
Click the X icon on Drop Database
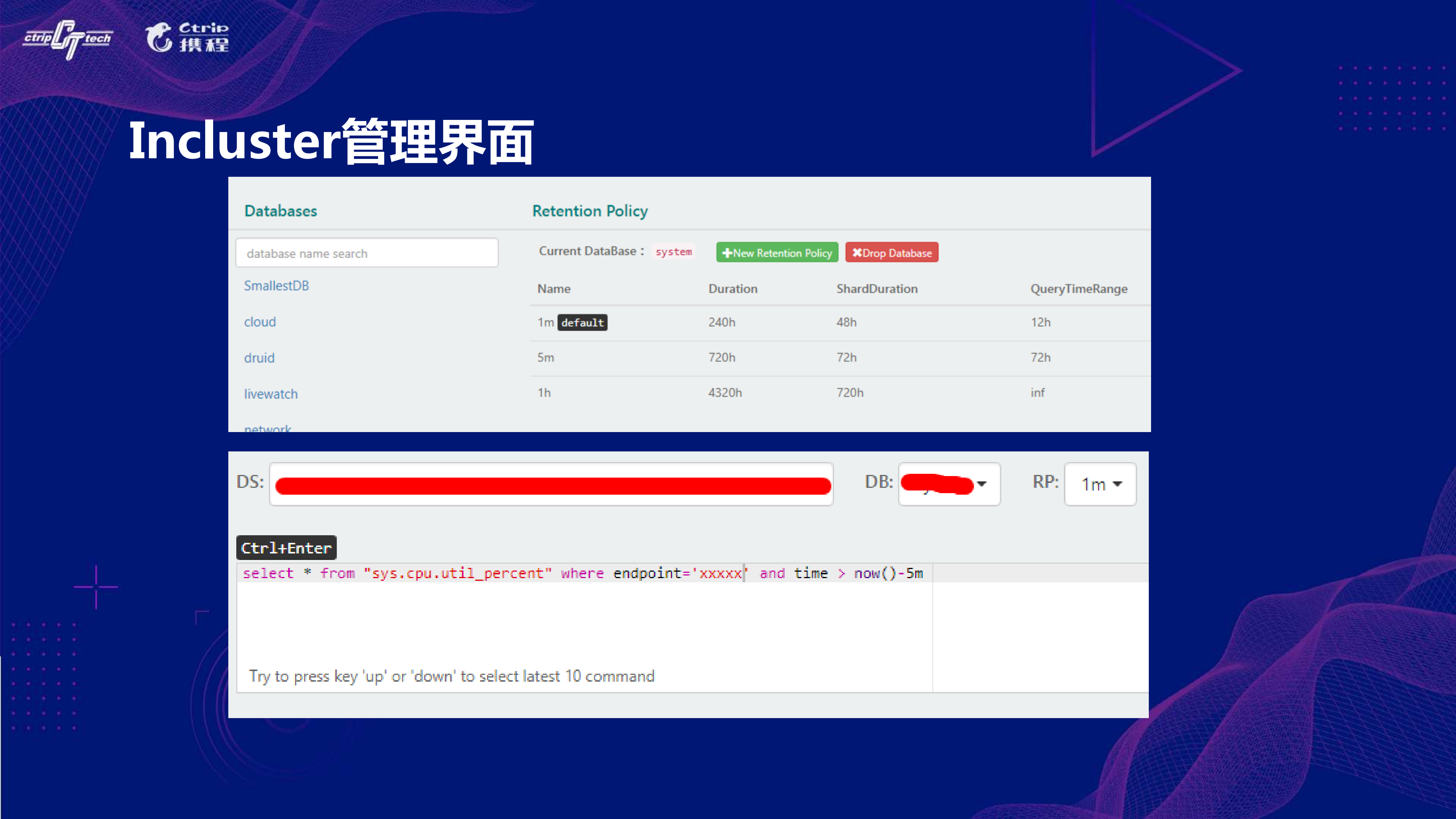pyautogui.click(x=858, y=253)
